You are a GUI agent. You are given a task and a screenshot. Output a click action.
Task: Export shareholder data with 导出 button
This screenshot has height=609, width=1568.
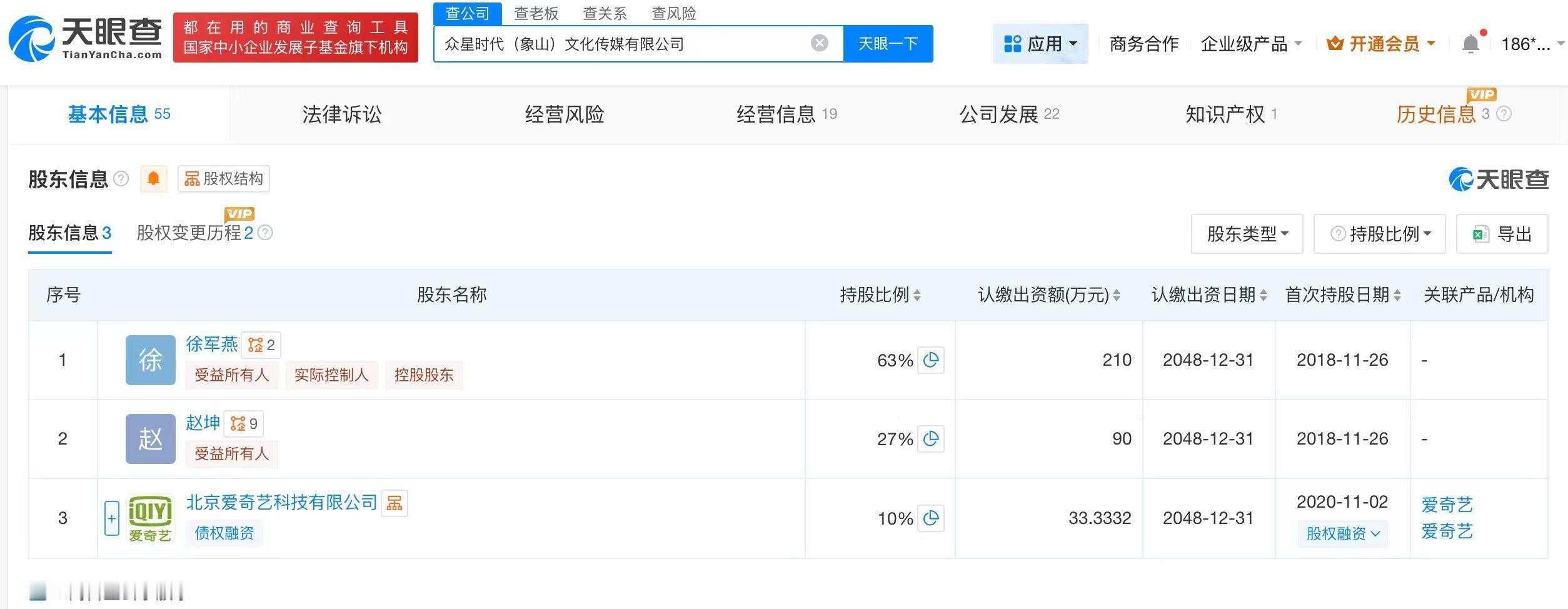[1502, 234]
